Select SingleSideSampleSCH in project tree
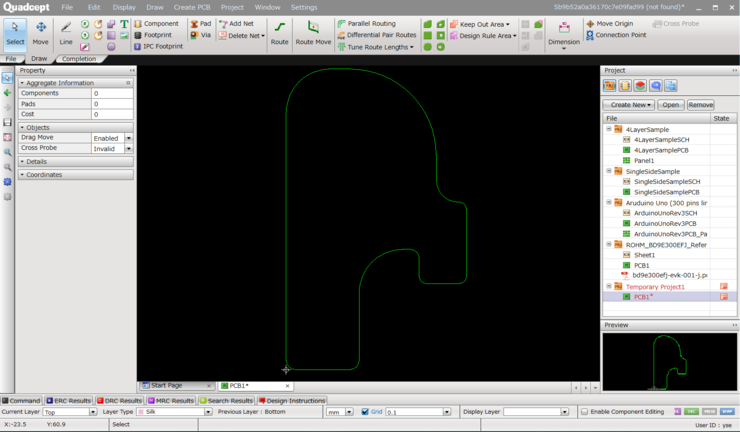The width and height of the screenshot is (740, 432). pos(666,182)
